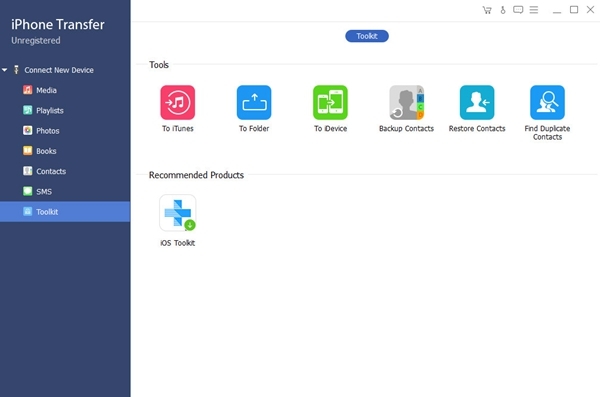Click the Toolkit sidebar icon

pos(28,211)
